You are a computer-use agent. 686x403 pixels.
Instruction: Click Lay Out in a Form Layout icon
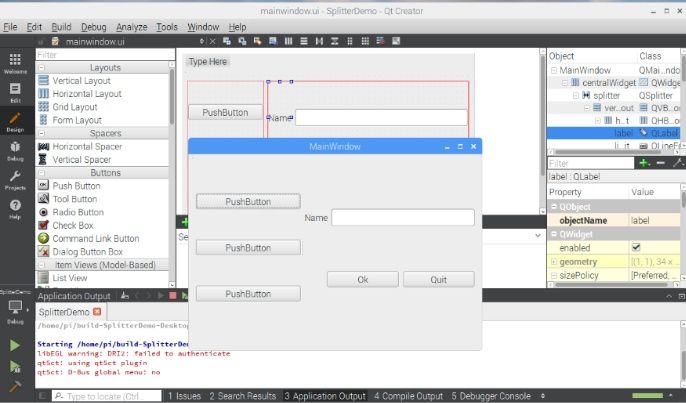pyautogui.click(x=350, y=41)
